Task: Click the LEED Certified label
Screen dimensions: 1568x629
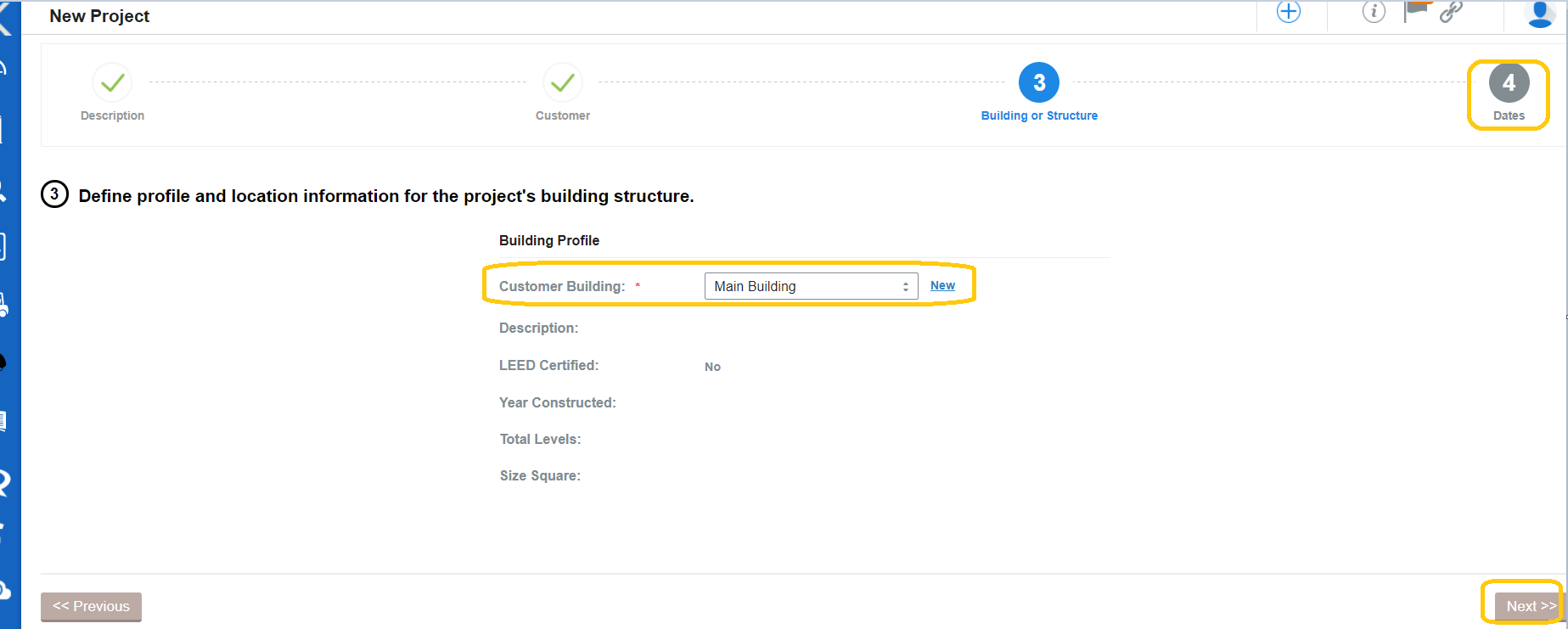Action: point(548,365)
